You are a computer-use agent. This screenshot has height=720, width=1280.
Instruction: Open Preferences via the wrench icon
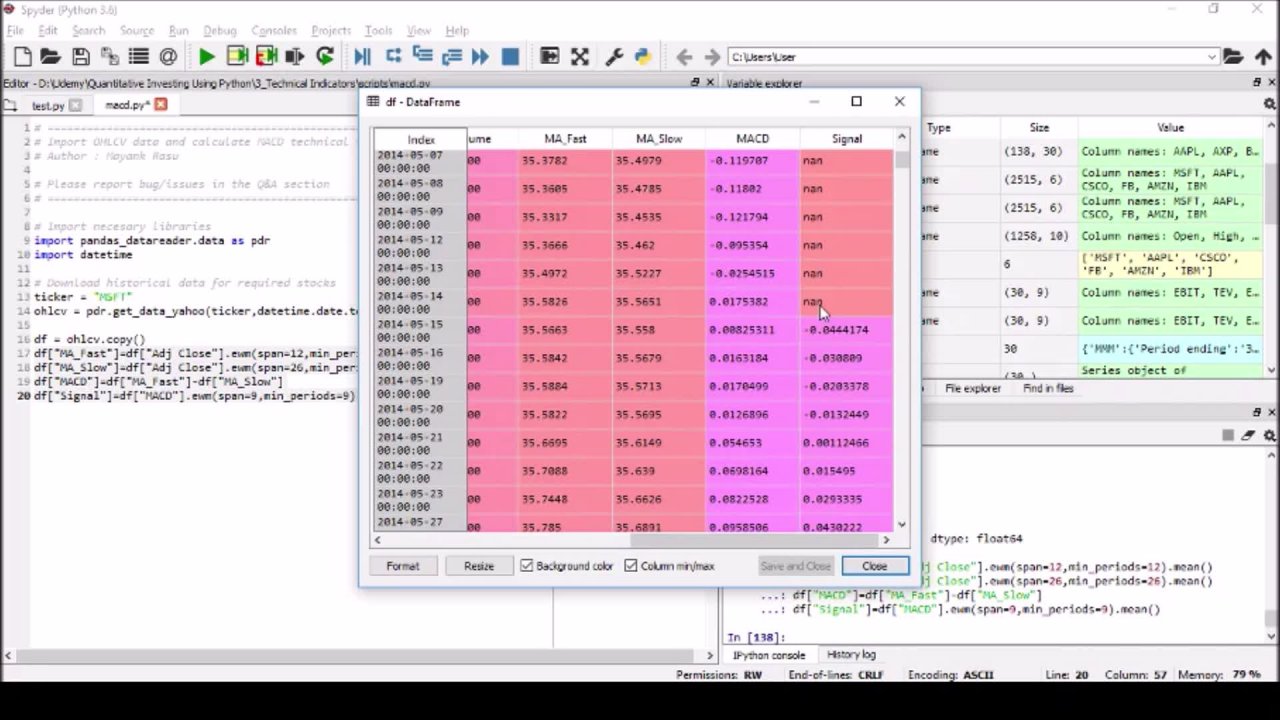tap(614, 57)
